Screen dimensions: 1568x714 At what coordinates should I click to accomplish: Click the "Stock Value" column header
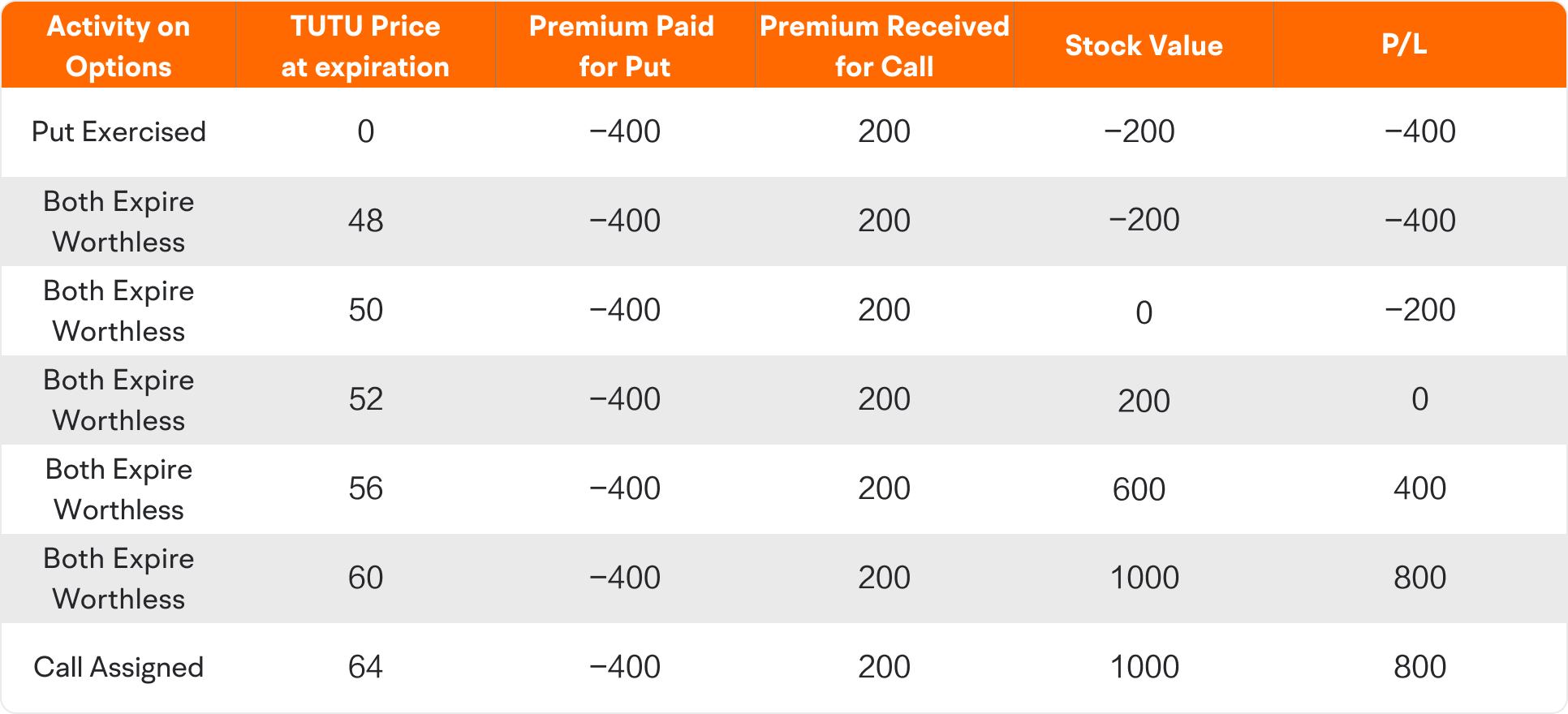(1144, 46)
